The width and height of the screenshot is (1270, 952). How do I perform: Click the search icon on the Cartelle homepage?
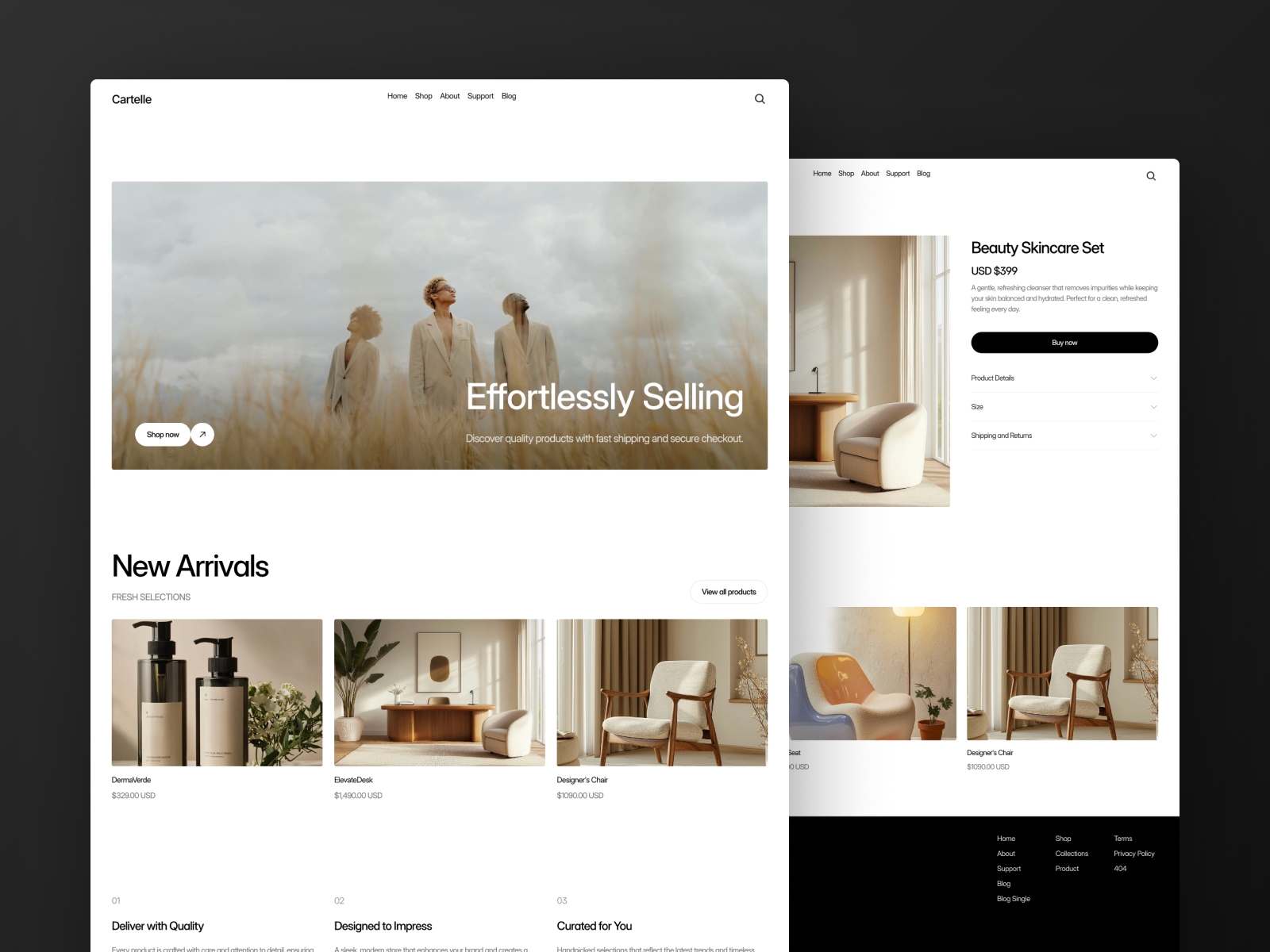pos(760,99)
